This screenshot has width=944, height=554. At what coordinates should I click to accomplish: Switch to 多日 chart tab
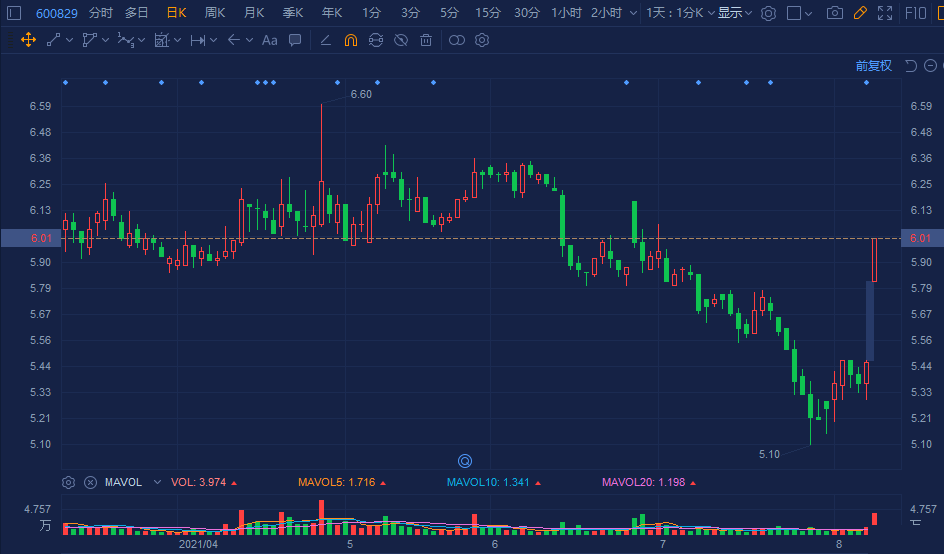[x=137, y=13]
